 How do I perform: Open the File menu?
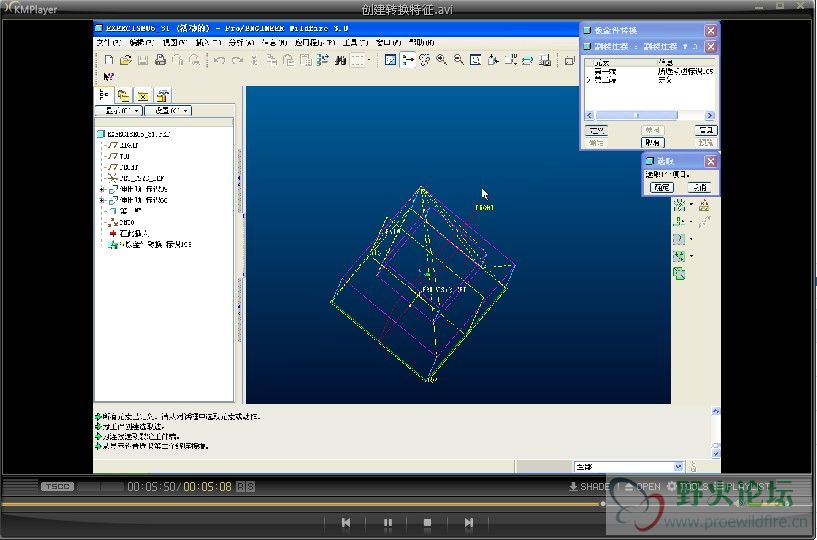(x=108, y=42)
